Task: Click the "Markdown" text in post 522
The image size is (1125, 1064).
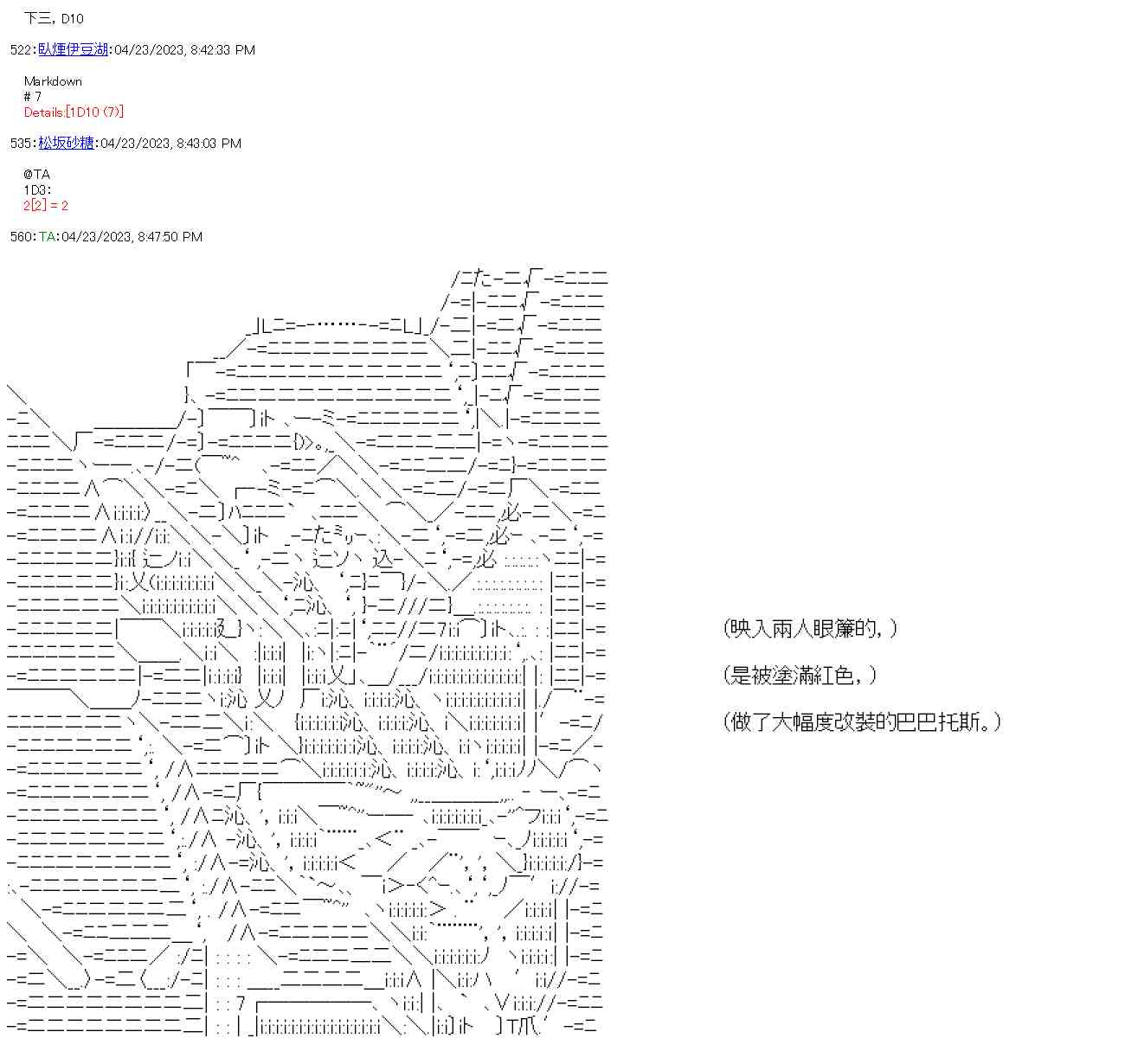Action: pyautogui.click(x=53, y=81)
